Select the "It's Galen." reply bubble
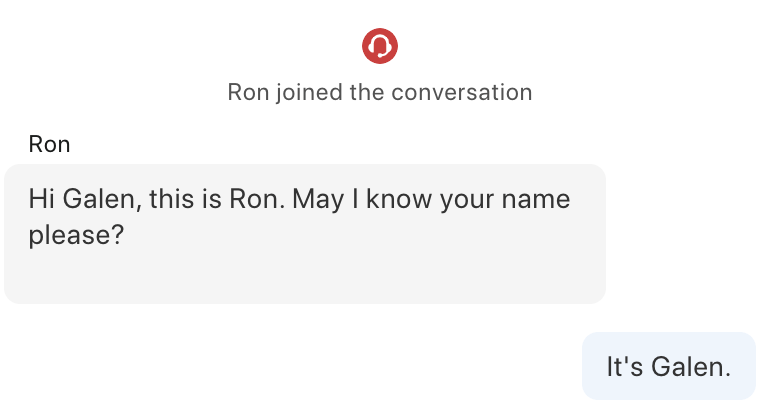This screenshot has height=404, width=772. coord(669,366)
